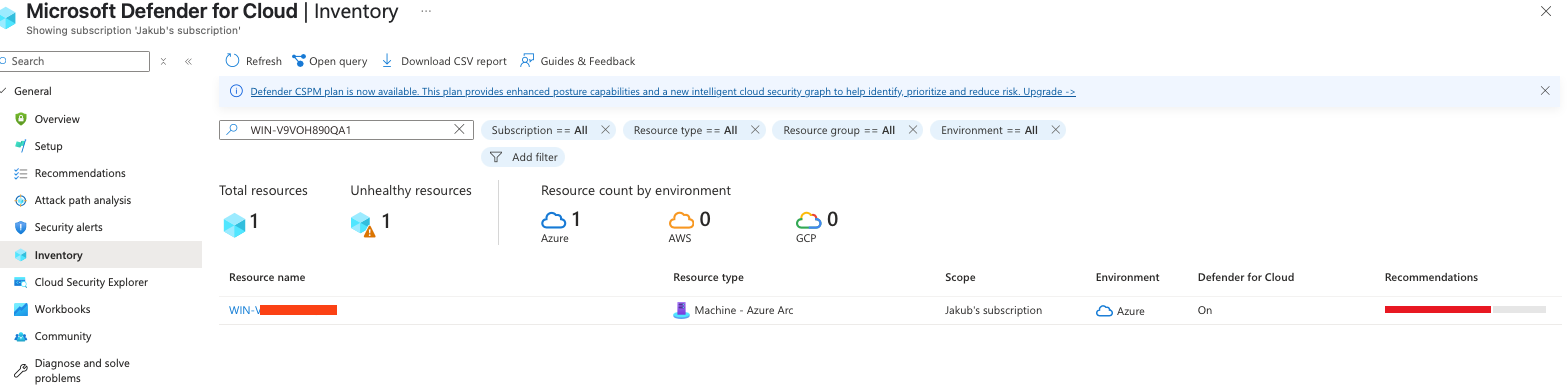Viewport: 1567px width, 391px height.
Task: Sort by Recommendations column header
Action: point(1431,277)
